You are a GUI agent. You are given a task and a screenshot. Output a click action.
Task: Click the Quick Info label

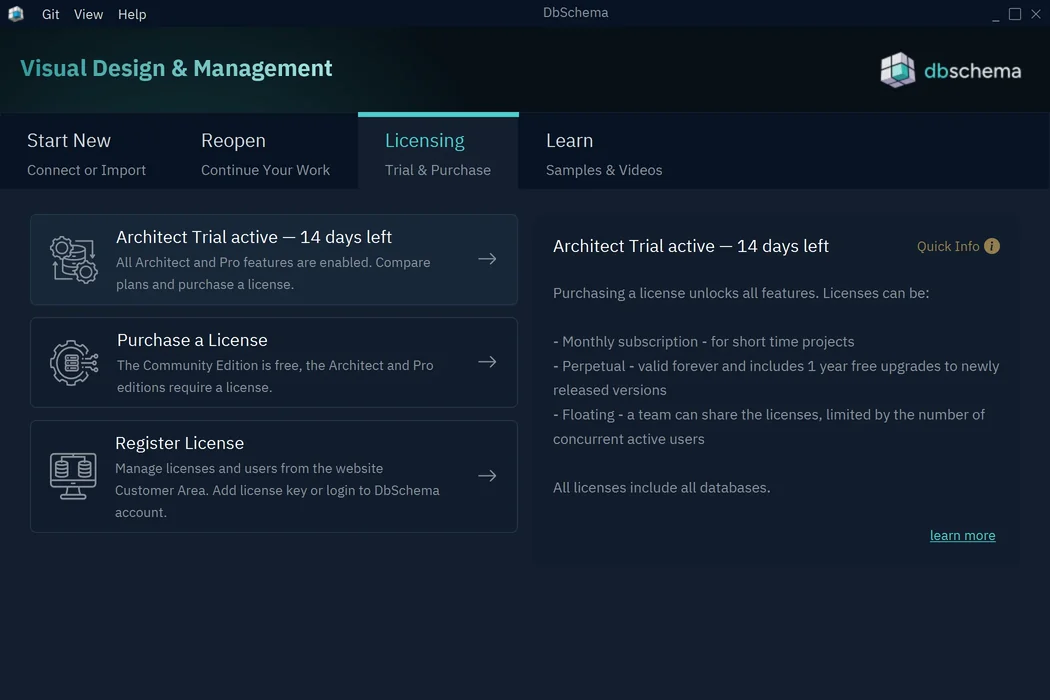coord(948,247)
